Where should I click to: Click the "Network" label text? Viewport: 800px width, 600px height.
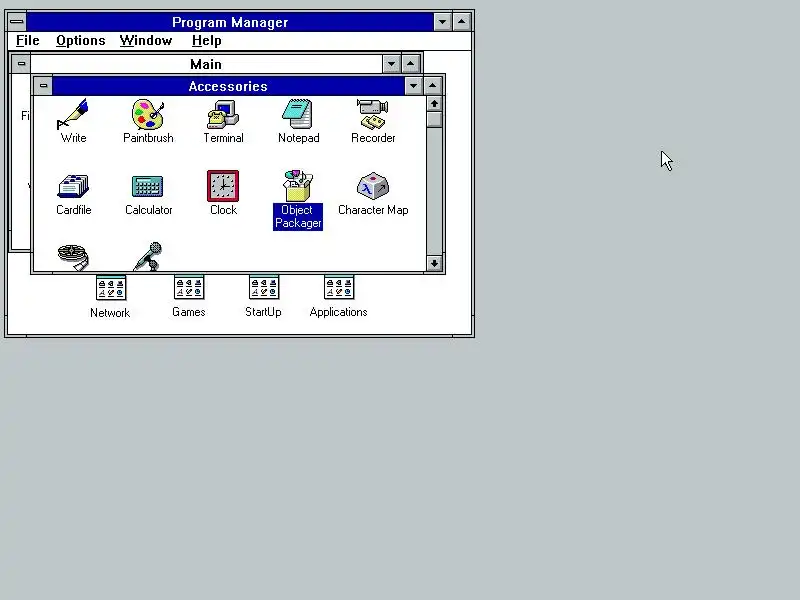(x=110, y=313)
